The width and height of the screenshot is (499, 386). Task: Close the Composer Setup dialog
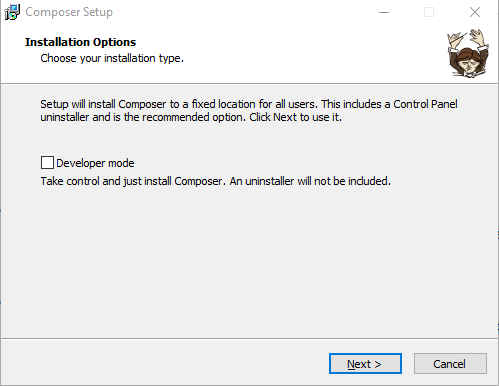click(475, 12)
